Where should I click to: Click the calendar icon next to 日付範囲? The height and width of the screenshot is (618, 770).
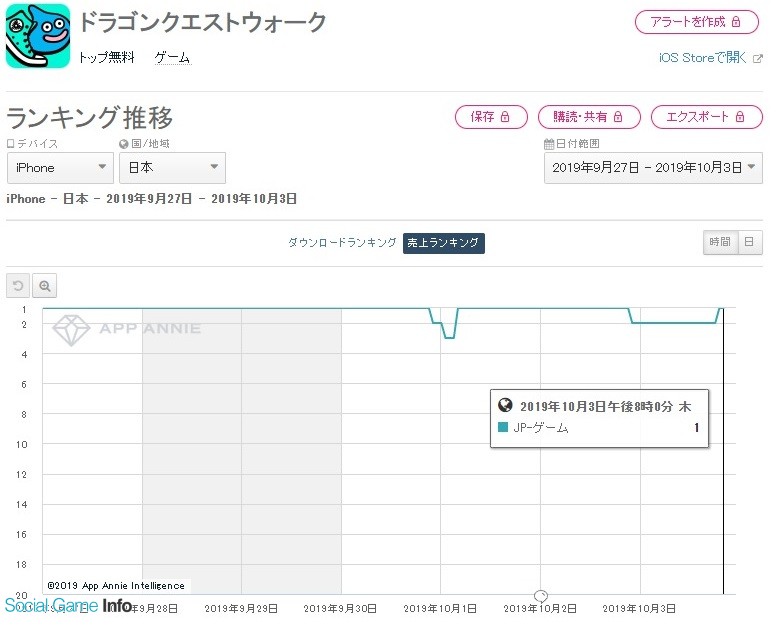click(548, 144)
